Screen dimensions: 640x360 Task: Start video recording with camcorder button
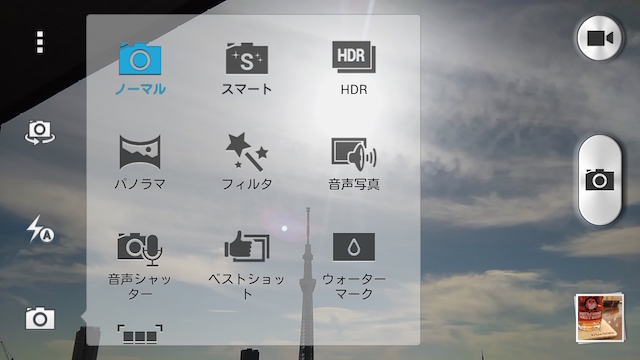pyautogui.click(x=600, y=38)
